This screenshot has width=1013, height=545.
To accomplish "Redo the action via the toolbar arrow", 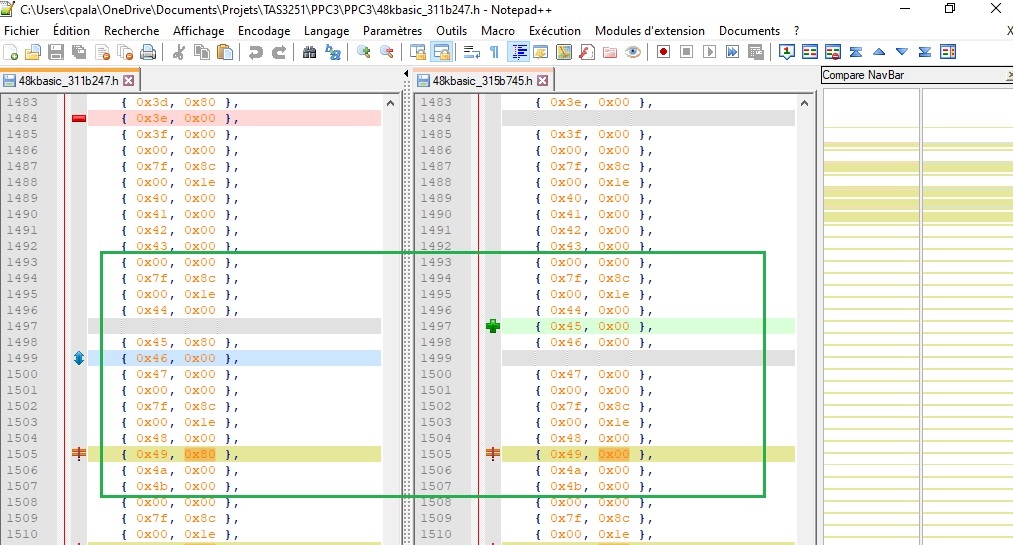I will (279, 52).
